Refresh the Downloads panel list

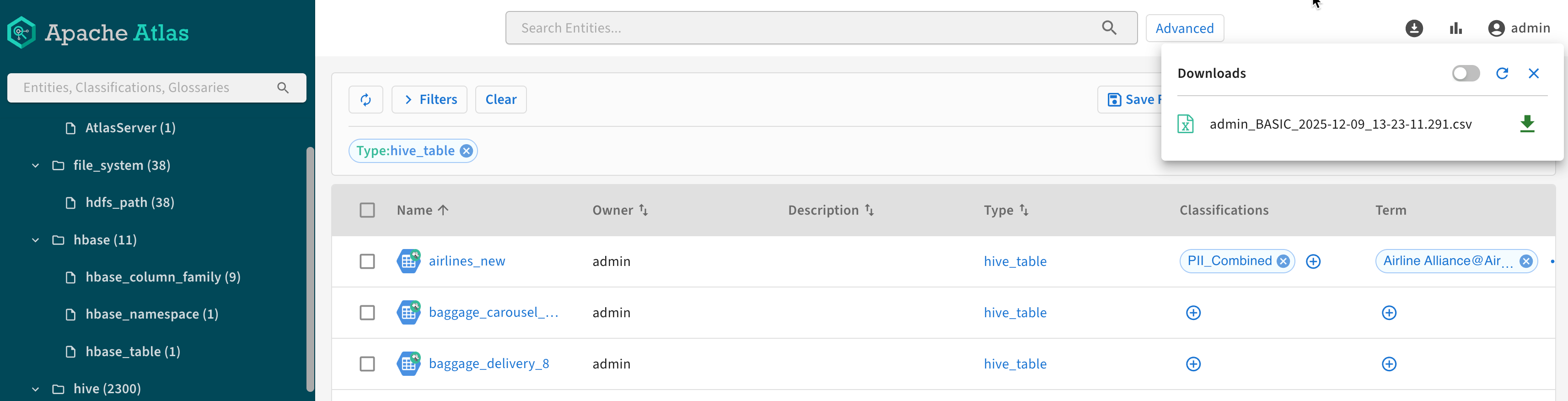pos(1502,74)
